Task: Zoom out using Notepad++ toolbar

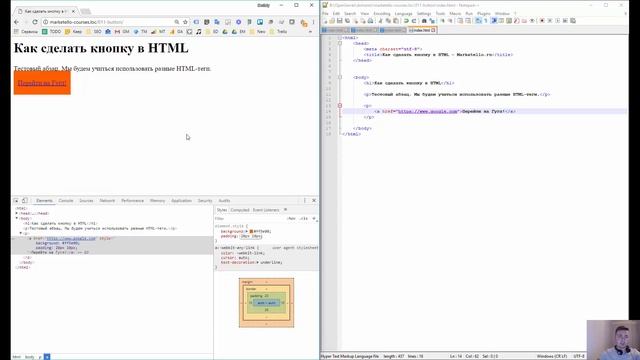Action: pyautogui.click(x=451, y=21)
